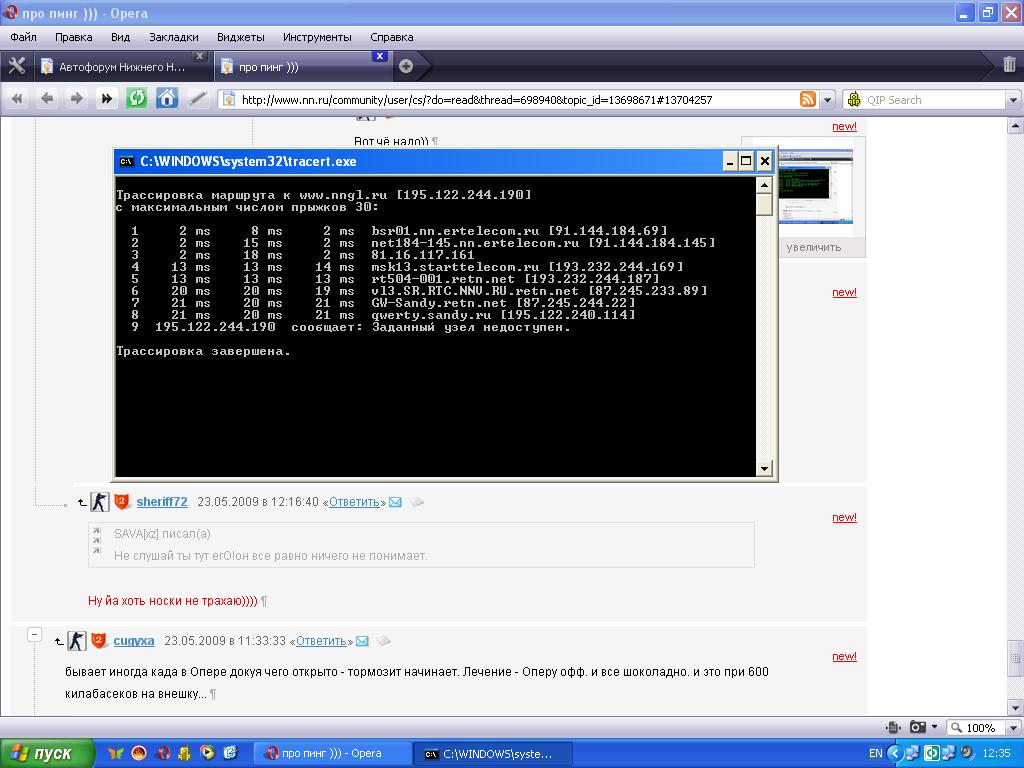Viewport: 1024px width, 768px height.
Task: Switch to the Автофорум Нижнего Н... tab
Action: click(122, 67)
